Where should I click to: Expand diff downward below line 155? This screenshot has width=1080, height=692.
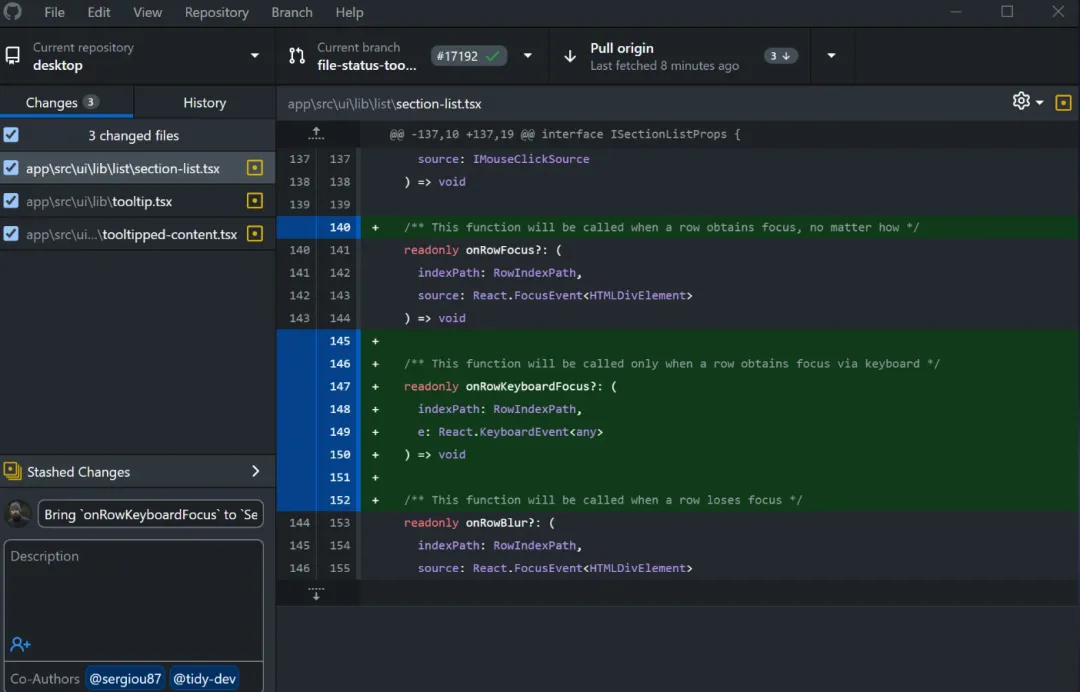[316, 593]
